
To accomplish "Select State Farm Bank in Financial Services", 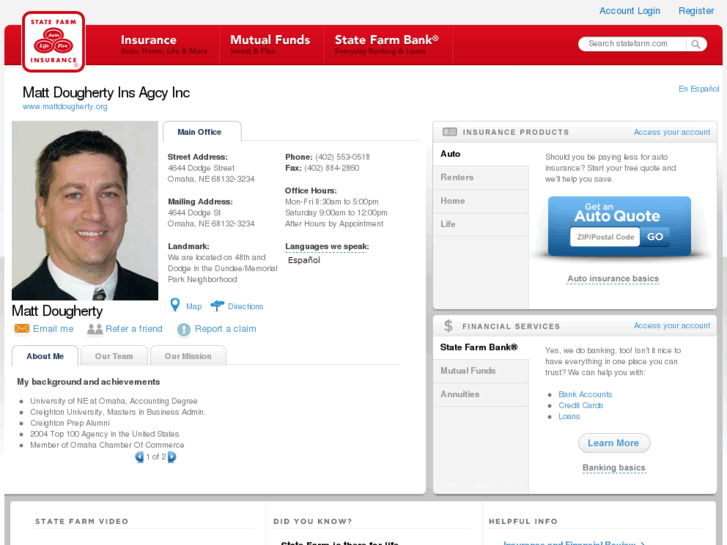I will [481, 347].
